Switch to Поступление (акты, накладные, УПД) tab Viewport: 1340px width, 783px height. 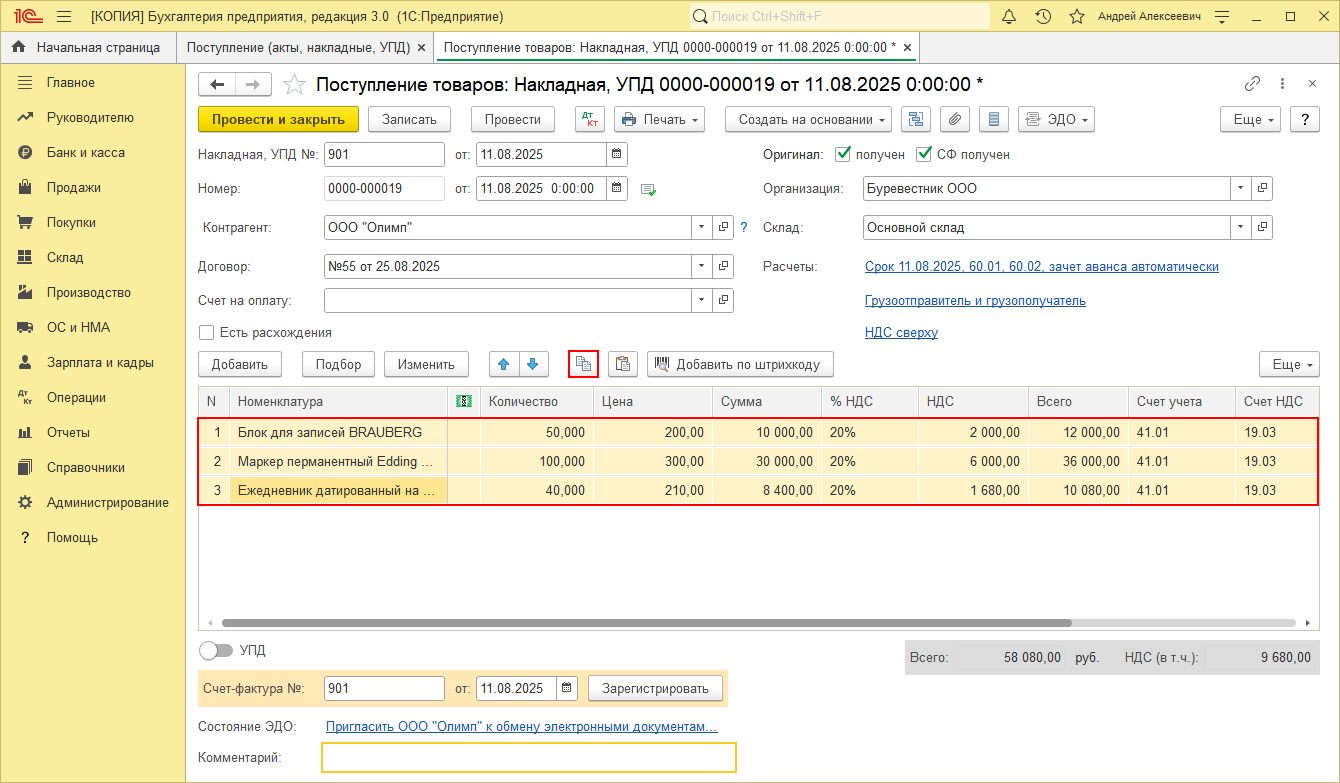(297, 47)
